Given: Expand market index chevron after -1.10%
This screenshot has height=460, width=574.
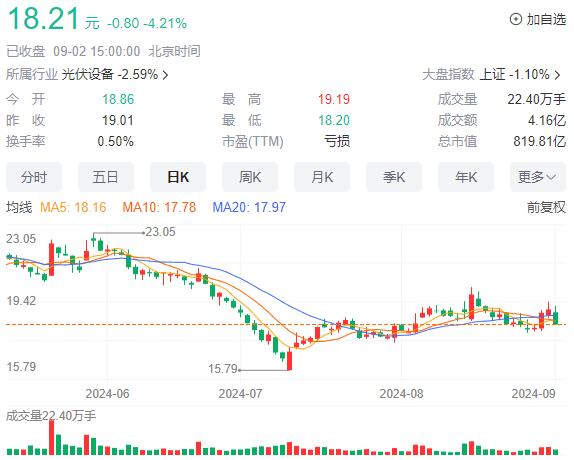Looking at the screenshot, I should [x=557, y=75].
